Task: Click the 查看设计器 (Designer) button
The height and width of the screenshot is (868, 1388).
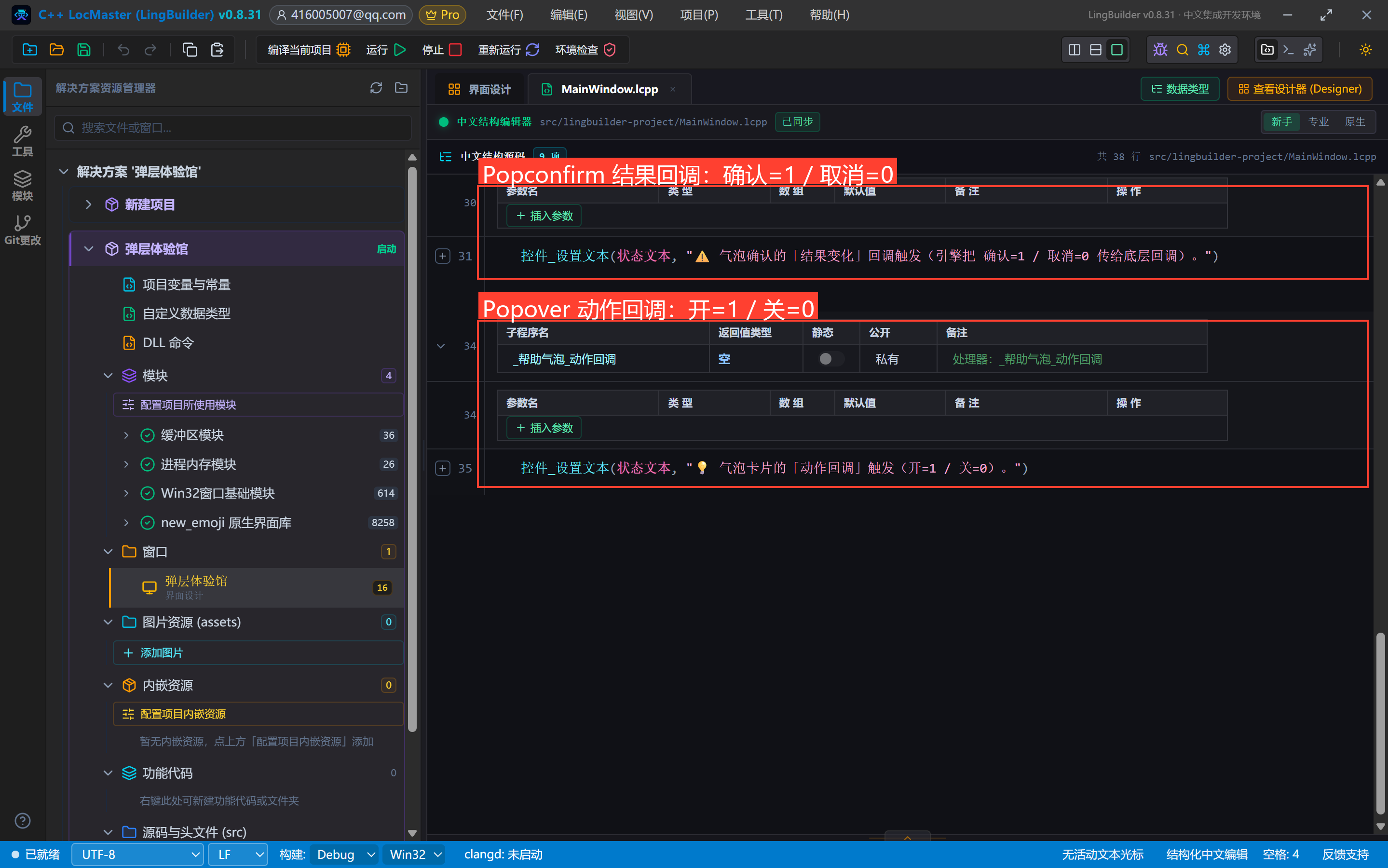Action: pos(1300,89)
